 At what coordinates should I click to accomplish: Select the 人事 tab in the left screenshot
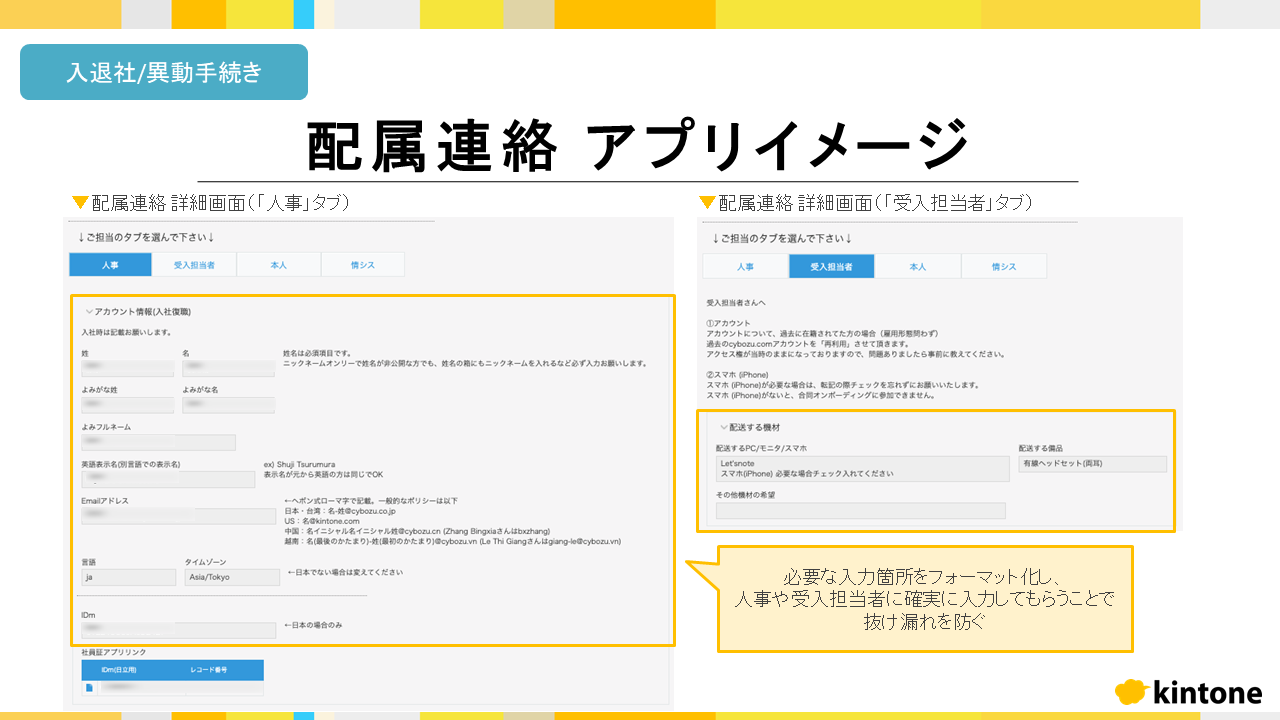pos(110,265)
